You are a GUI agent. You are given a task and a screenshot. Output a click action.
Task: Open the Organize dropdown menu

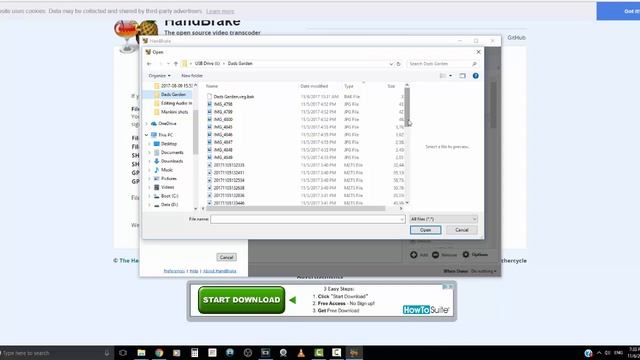160,76
